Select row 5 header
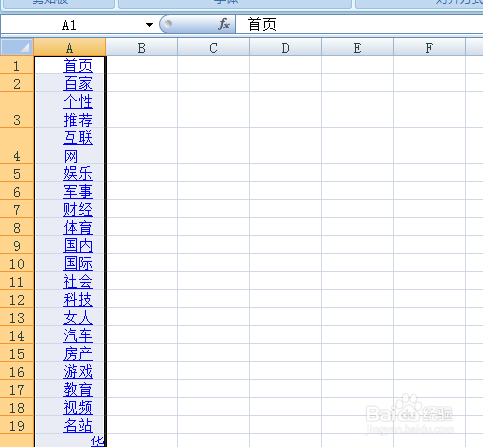 click(17, 173)
